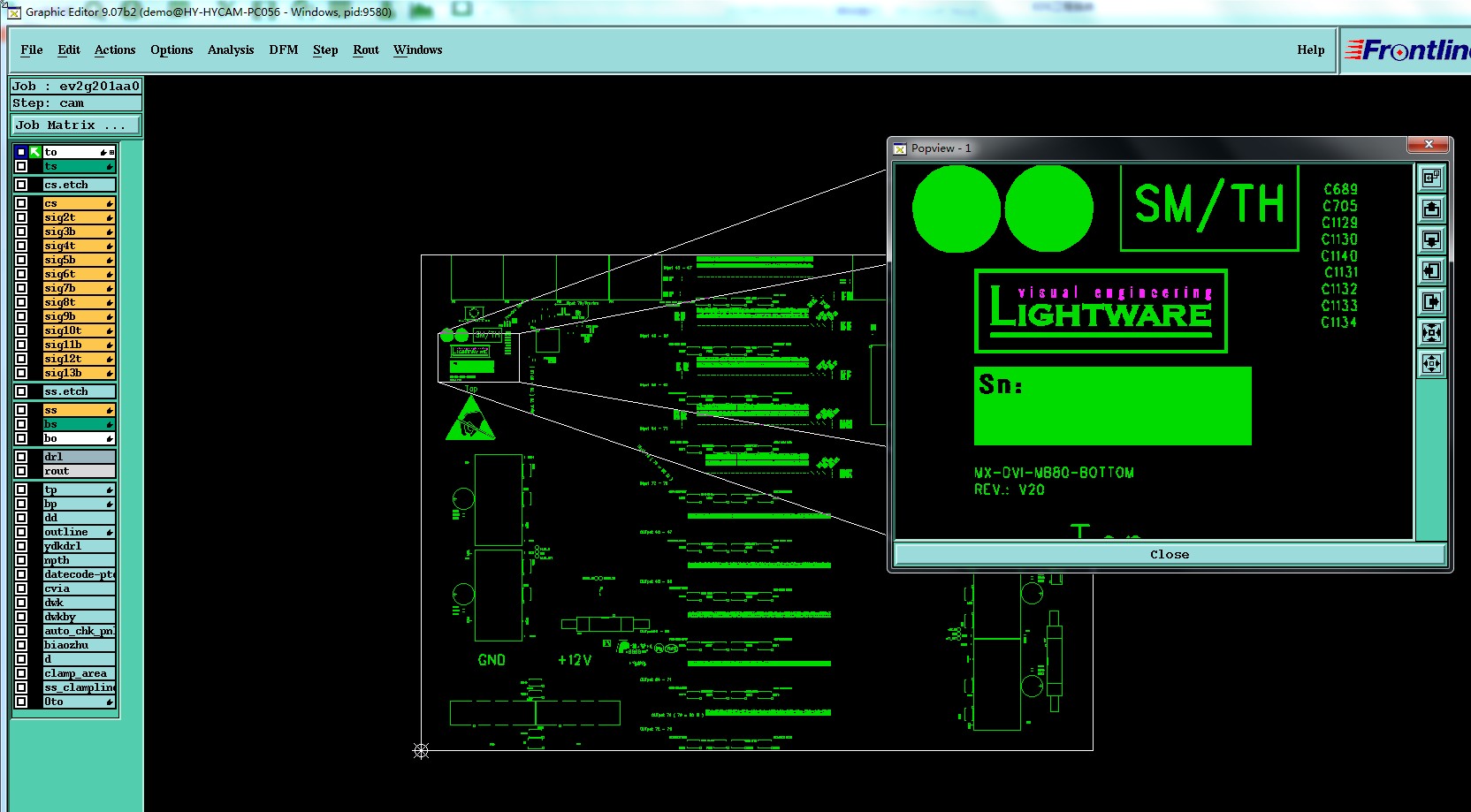The image size is (1471, 812).
Task: Open the Analysis menu
Action: pyautogui.click(x=231, y=49)
